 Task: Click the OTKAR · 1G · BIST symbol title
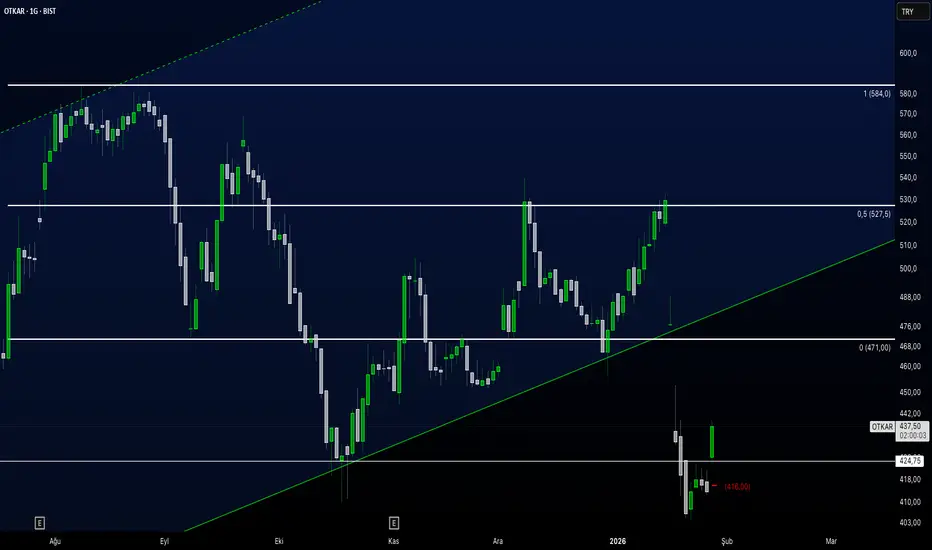tap(30, 11)
